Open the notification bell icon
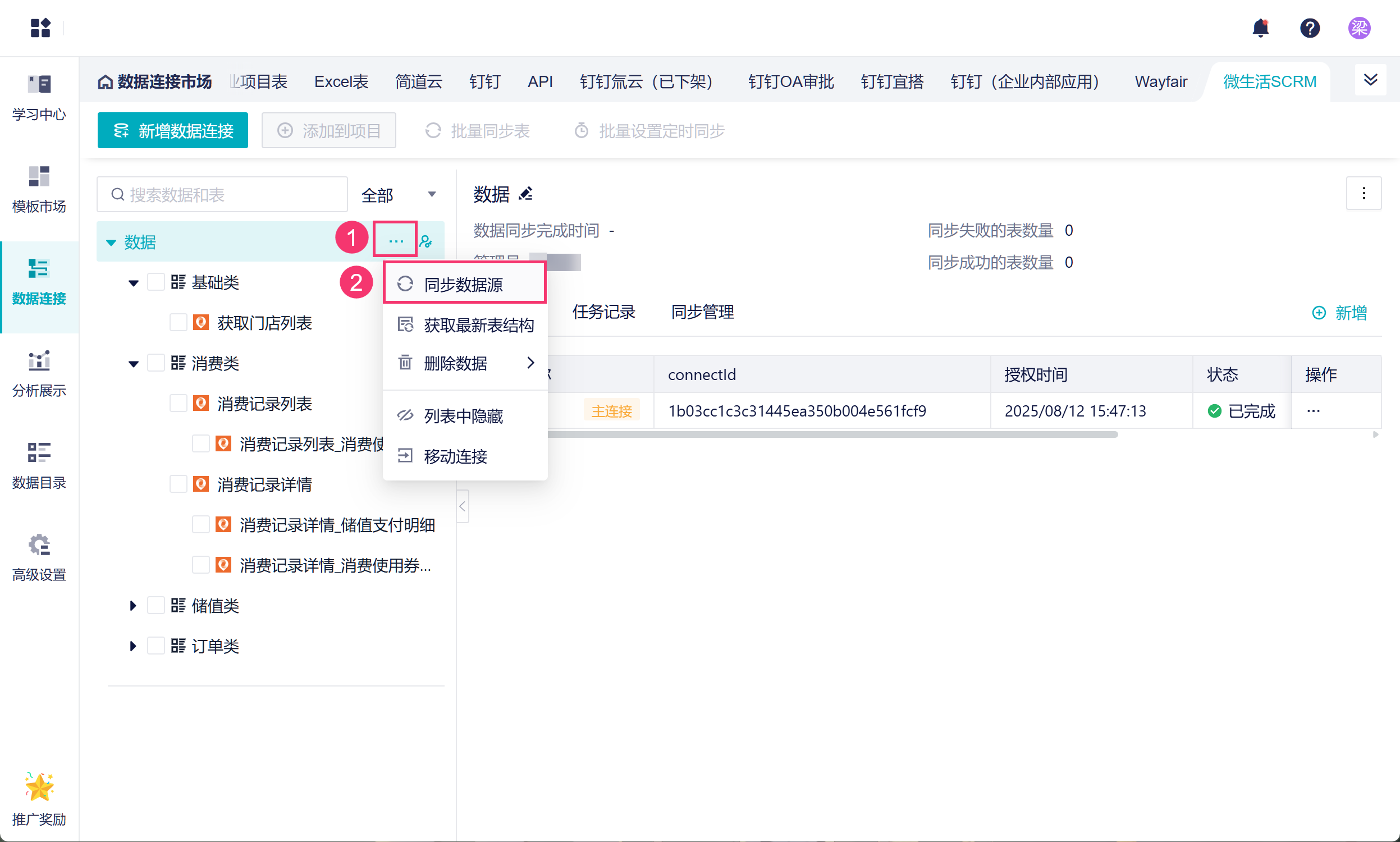This screenshot has width=1400, height=842. [x=1260, y=28]
